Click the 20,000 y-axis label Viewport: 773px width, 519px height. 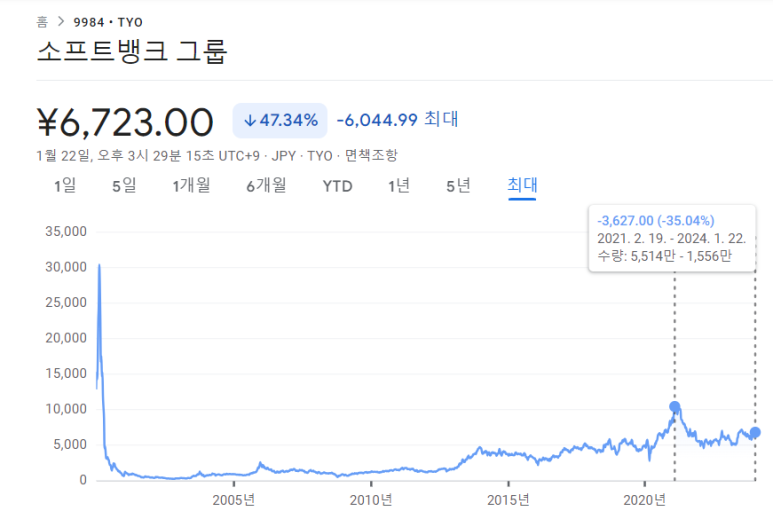(66, 338)
